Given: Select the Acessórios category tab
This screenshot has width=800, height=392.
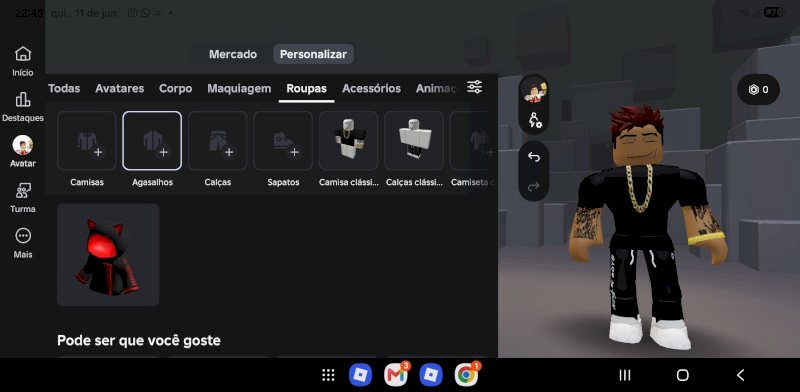Looking at the screenshot, I should click(x=371, y=88).
